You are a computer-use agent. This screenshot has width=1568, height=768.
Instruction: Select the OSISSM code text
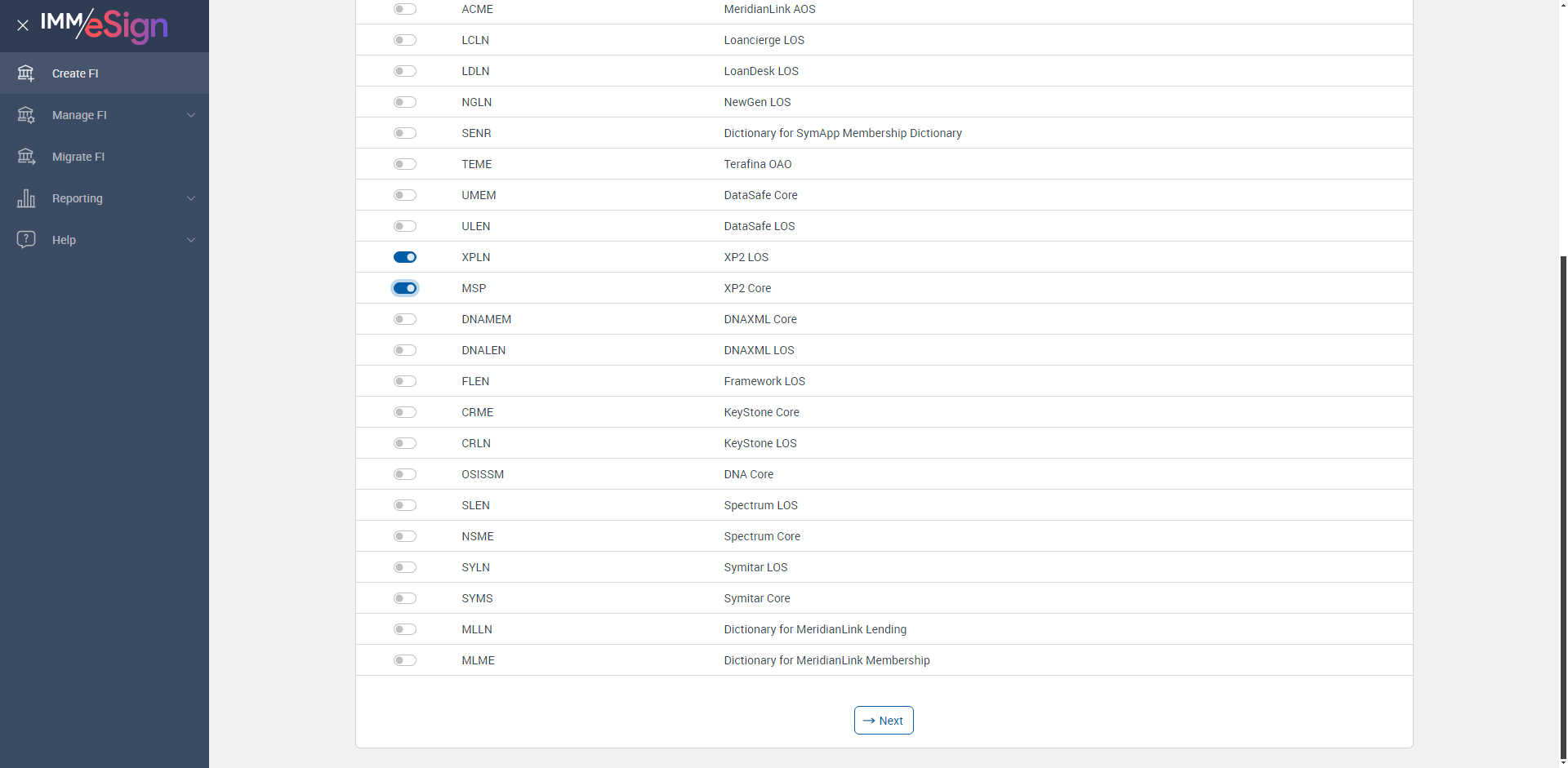pos(483,474)
